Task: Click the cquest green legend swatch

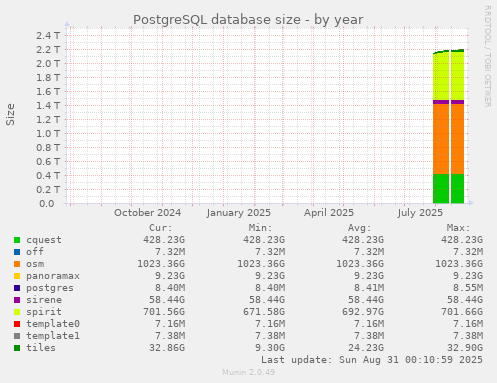Action: coord(17,240)
